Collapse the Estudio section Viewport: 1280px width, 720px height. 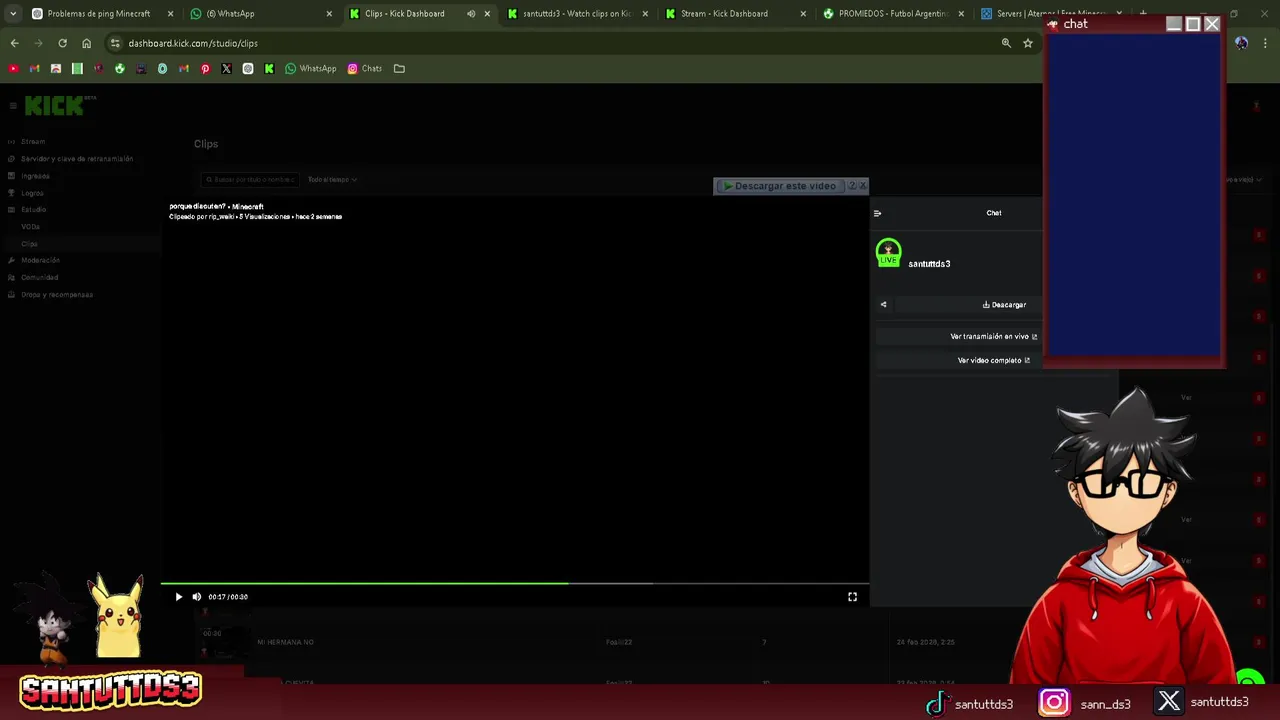click(34, 210)
